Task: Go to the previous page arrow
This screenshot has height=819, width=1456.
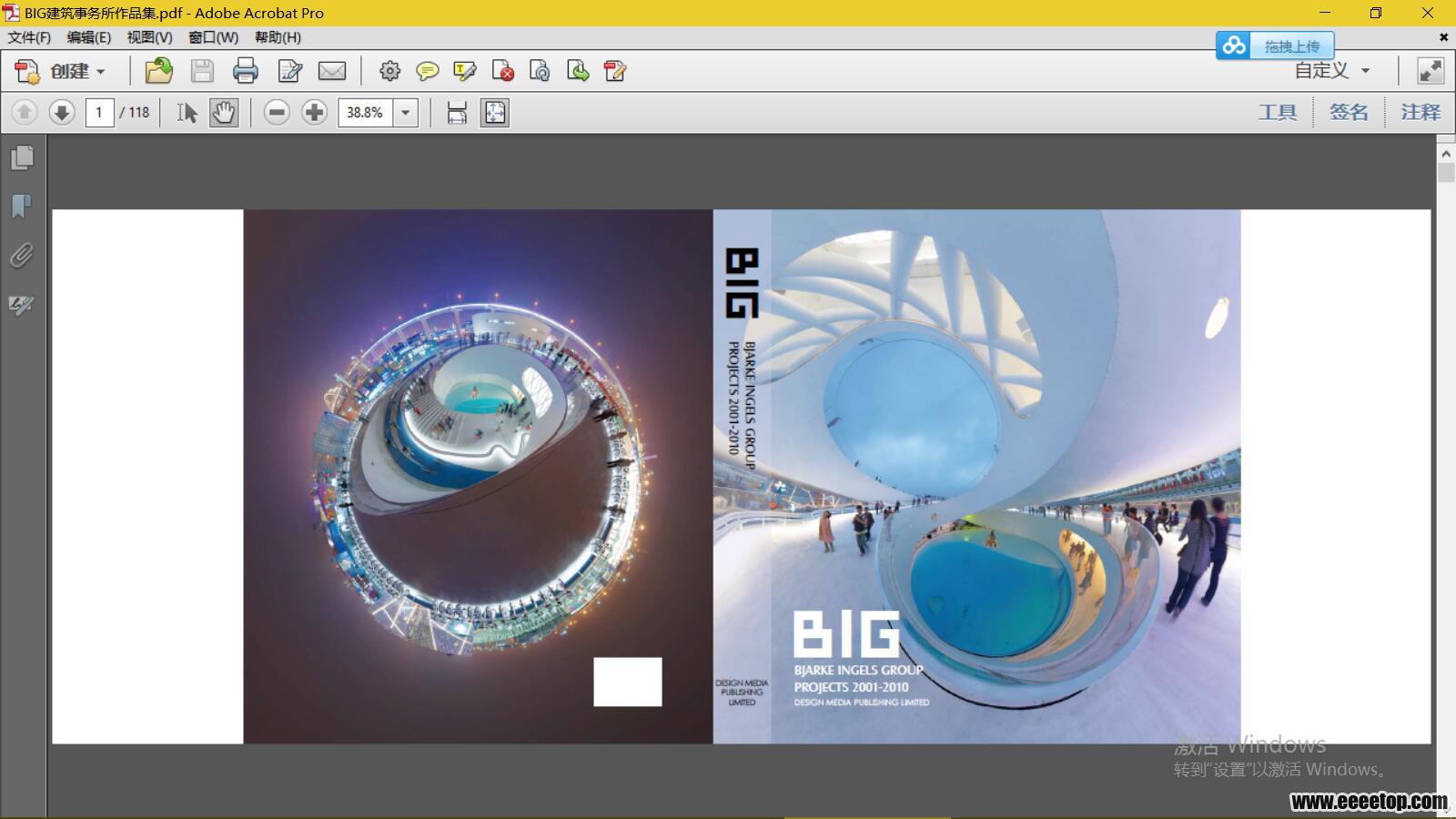Action: (25, 112)
